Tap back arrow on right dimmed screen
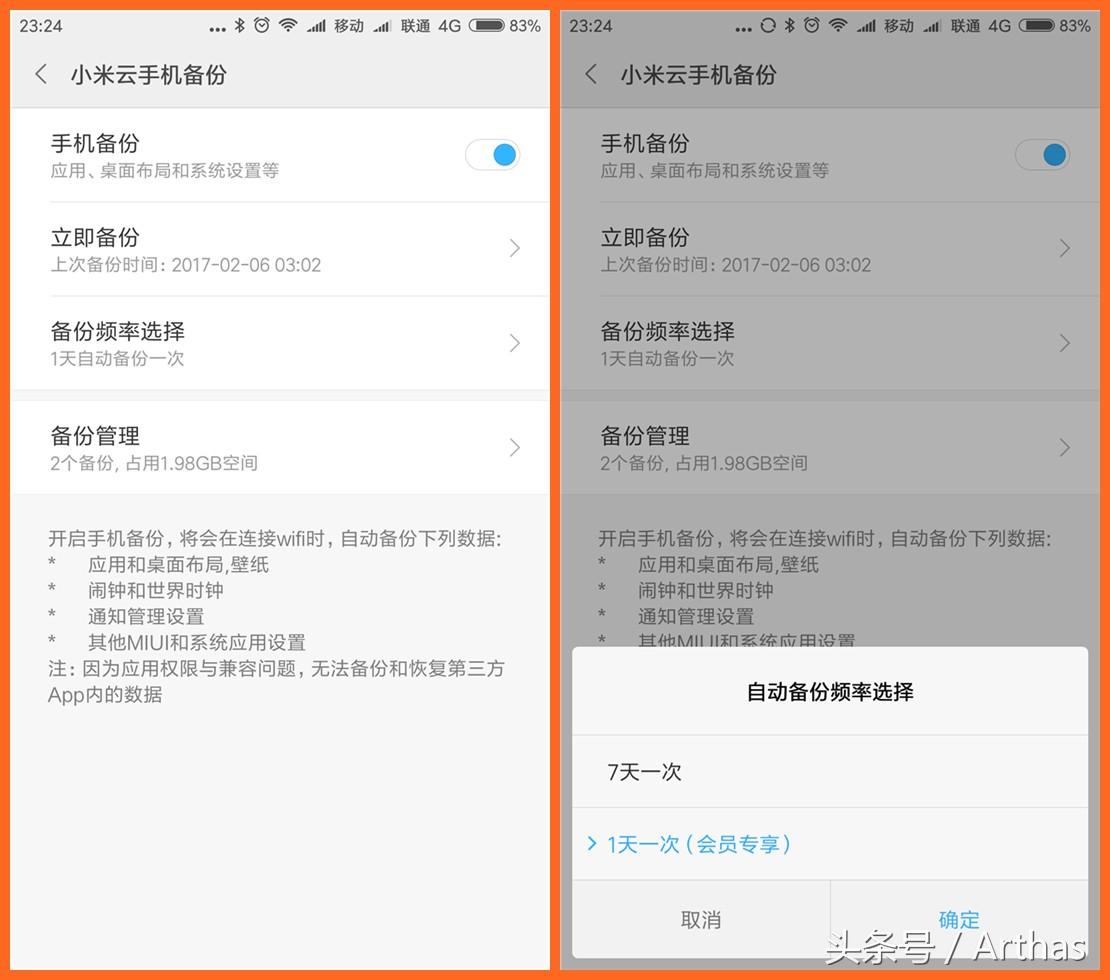 tap(591, 74)
